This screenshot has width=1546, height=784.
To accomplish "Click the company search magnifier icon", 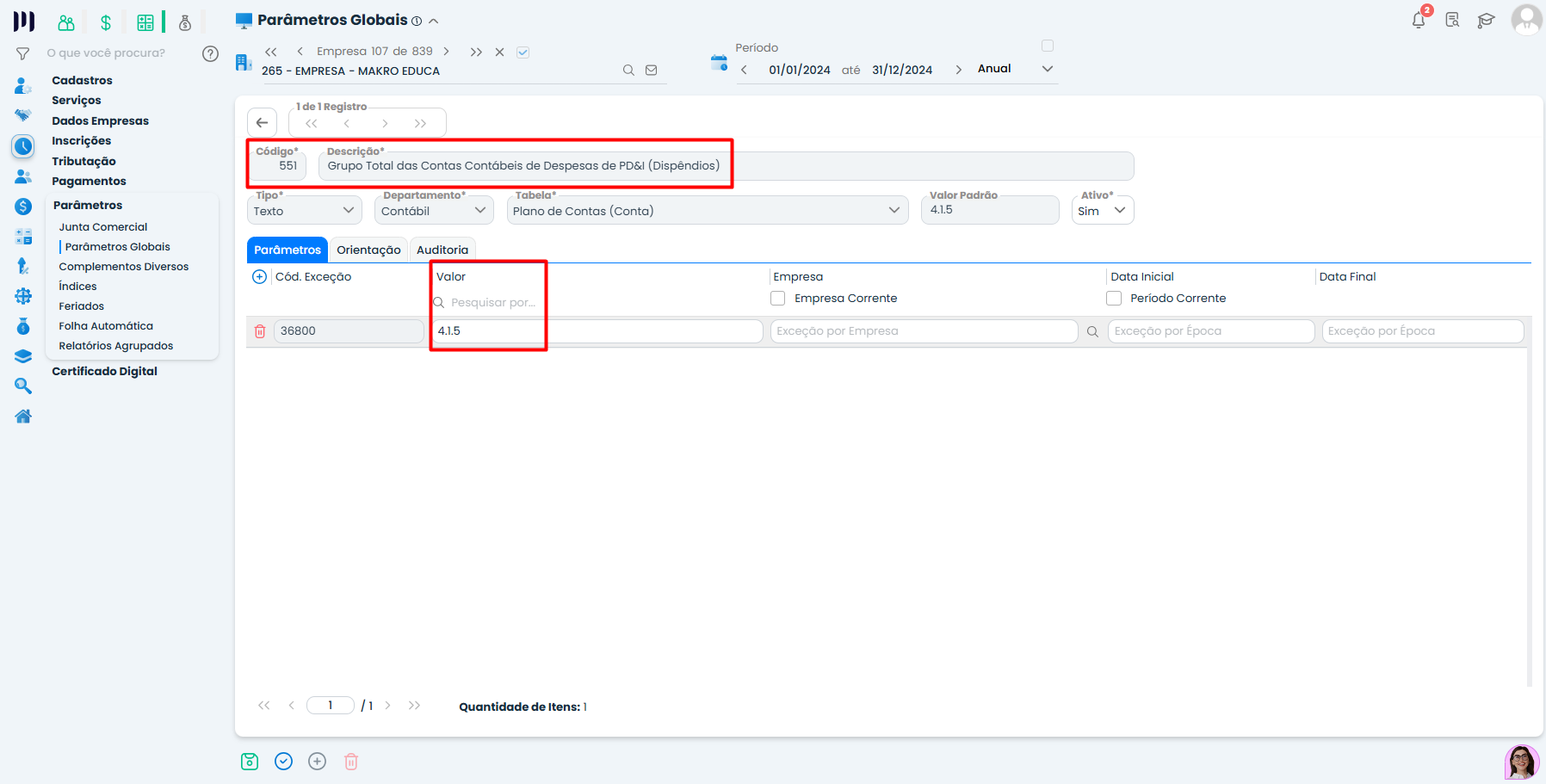I will click(628, 71).
